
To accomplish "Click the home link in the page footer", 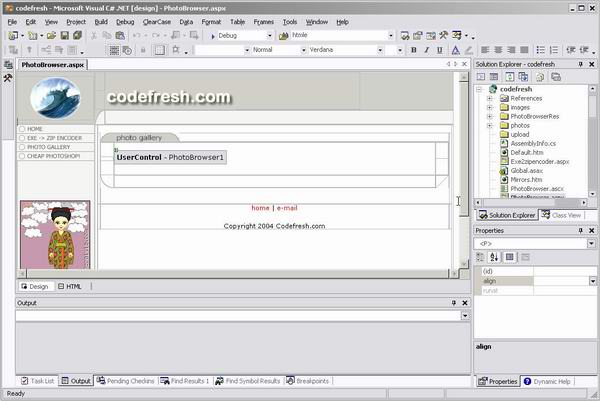I will pyautogui.click(x=260, y=208).
